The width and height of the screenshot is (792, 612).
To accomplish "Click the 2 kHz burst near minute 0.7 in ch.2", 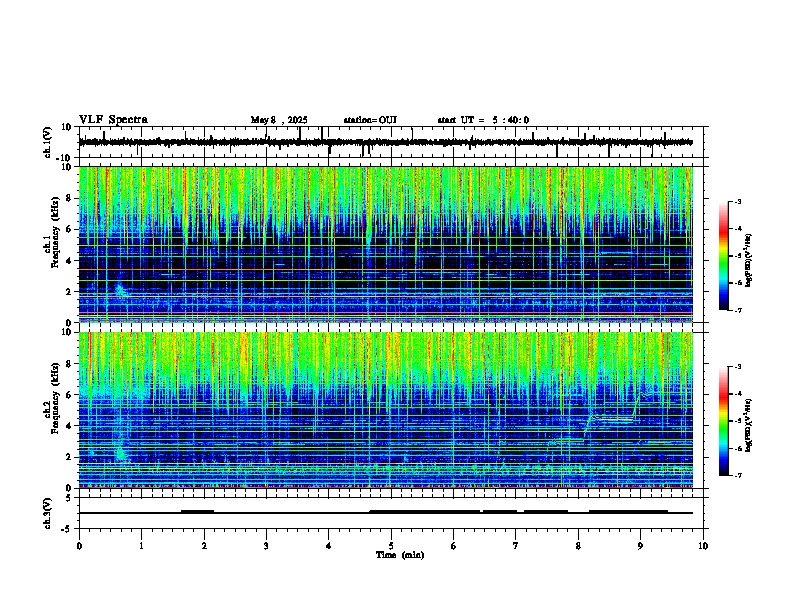I will click(121, 453).
